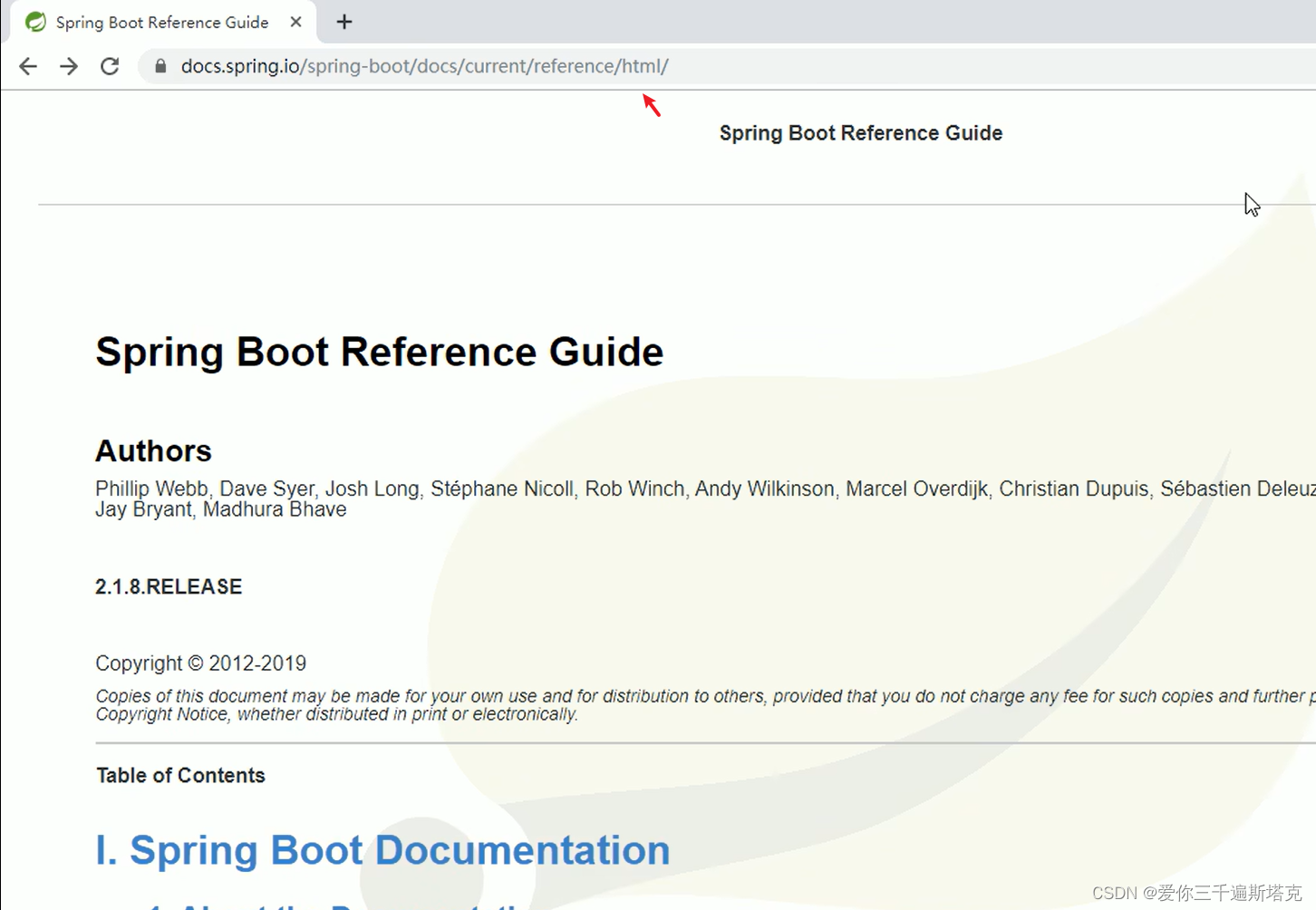
Task: Go forward to the next page
Action: coord(69,66)
